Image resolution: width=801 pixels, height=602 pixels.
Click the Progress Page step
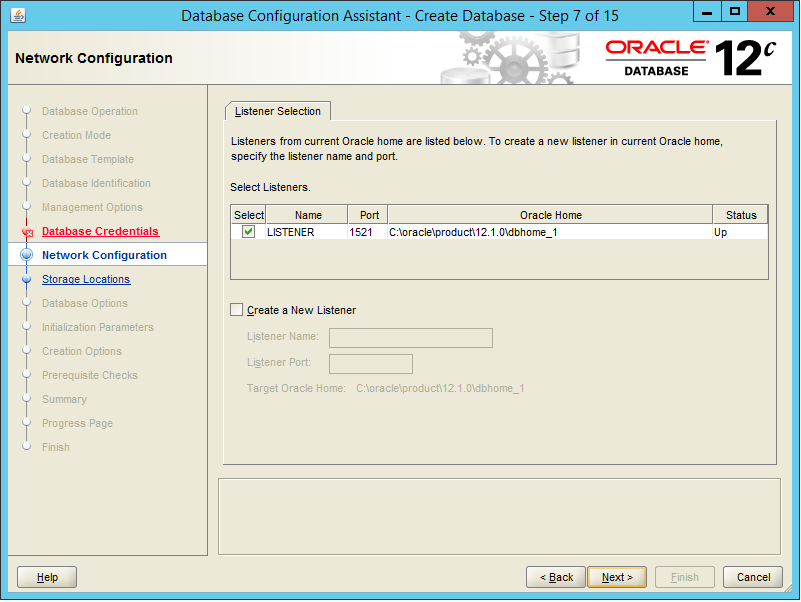tap(77, 423)
